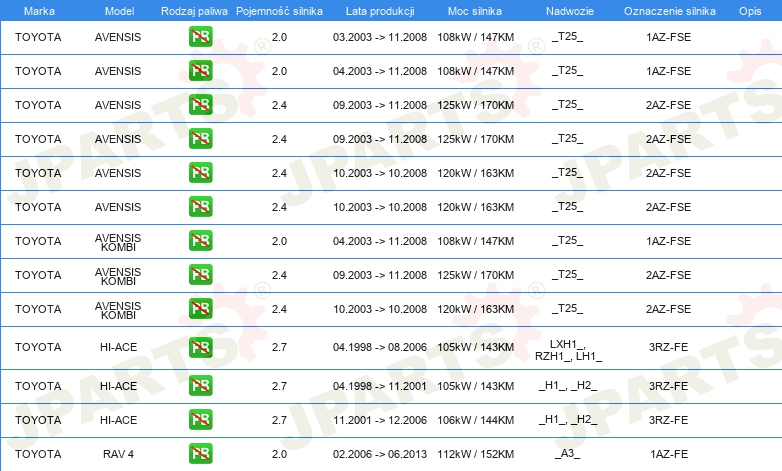This screenshot has height=471, width=782.
Task: Select the date range 04.1998 -> 08.2006
Action: tap(380, 347)
